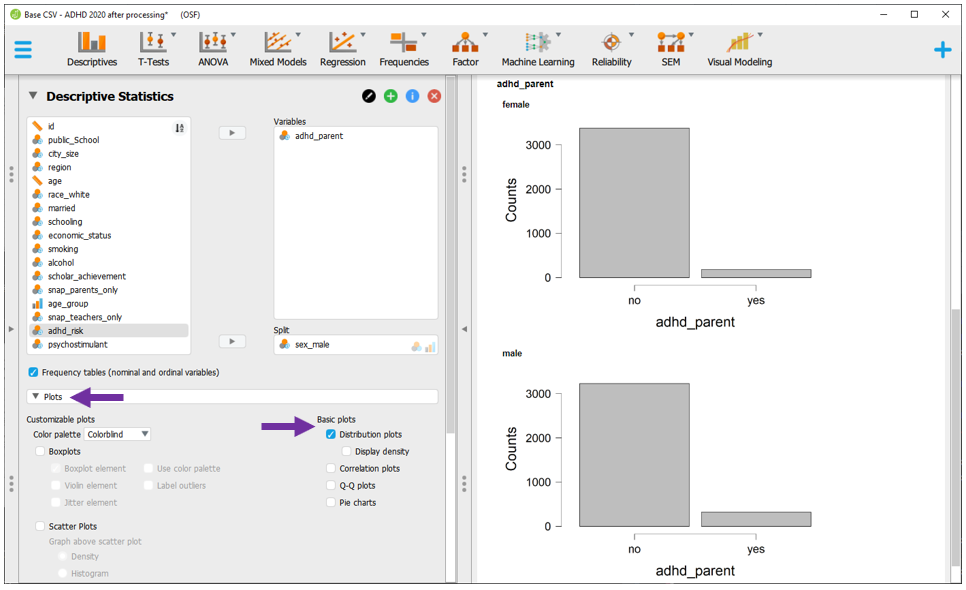Image resolution: width=966 pixels, height=590 pixels.
Task: Collapse the Descriptive Statistics panel
Action: pyautogui.click(x=33, y=96)
